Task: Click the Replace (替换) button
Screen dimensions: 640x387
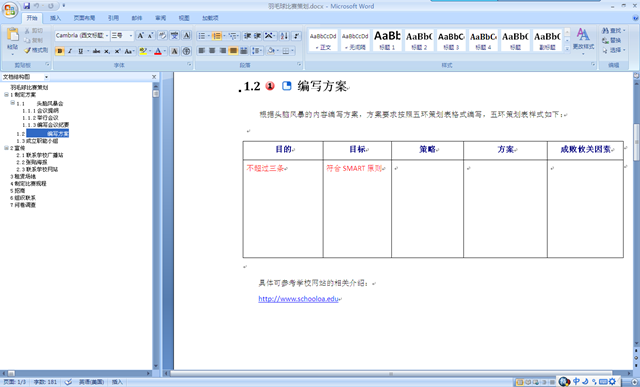Action: click(x=611, y=40)
